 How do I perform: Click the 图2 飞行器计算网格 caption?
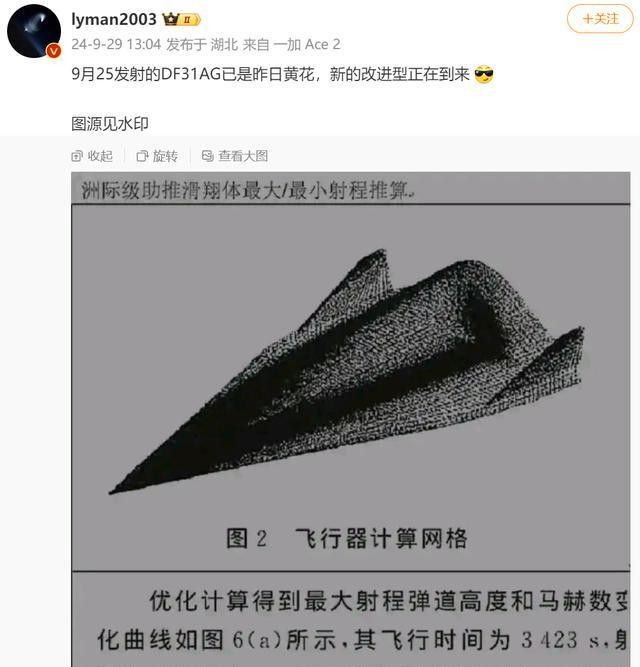click(x=347, y=539)
